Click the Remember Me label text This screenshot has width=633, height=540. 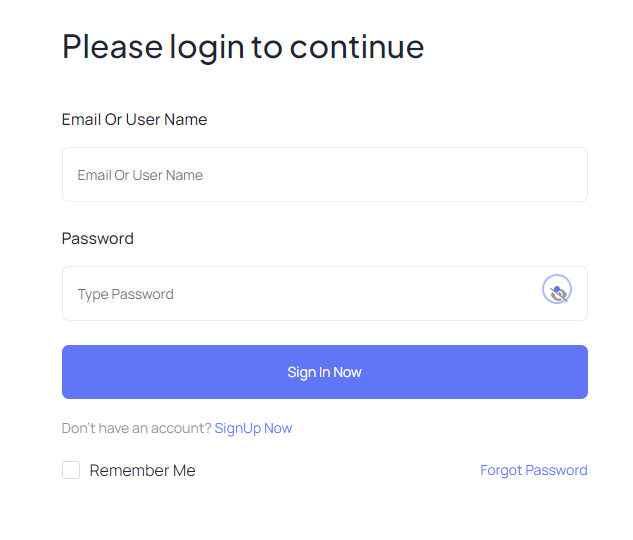tap(143, 471)
